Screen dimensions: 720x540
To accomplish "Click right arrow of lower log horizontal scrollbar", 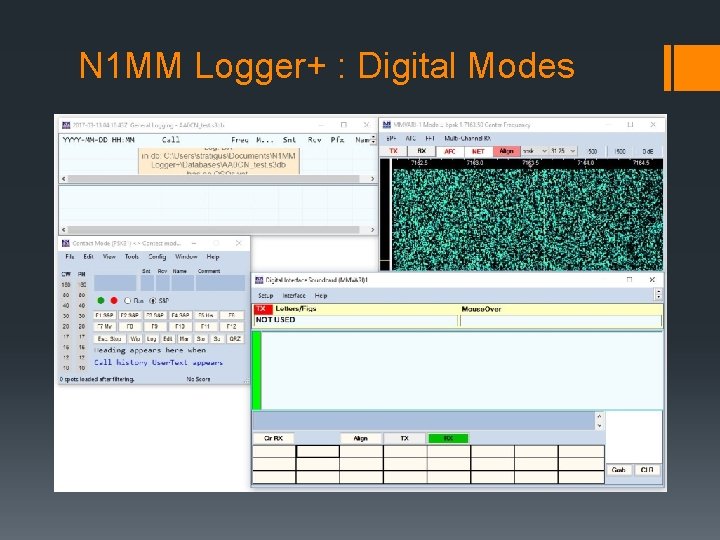I will pos(372,230).
